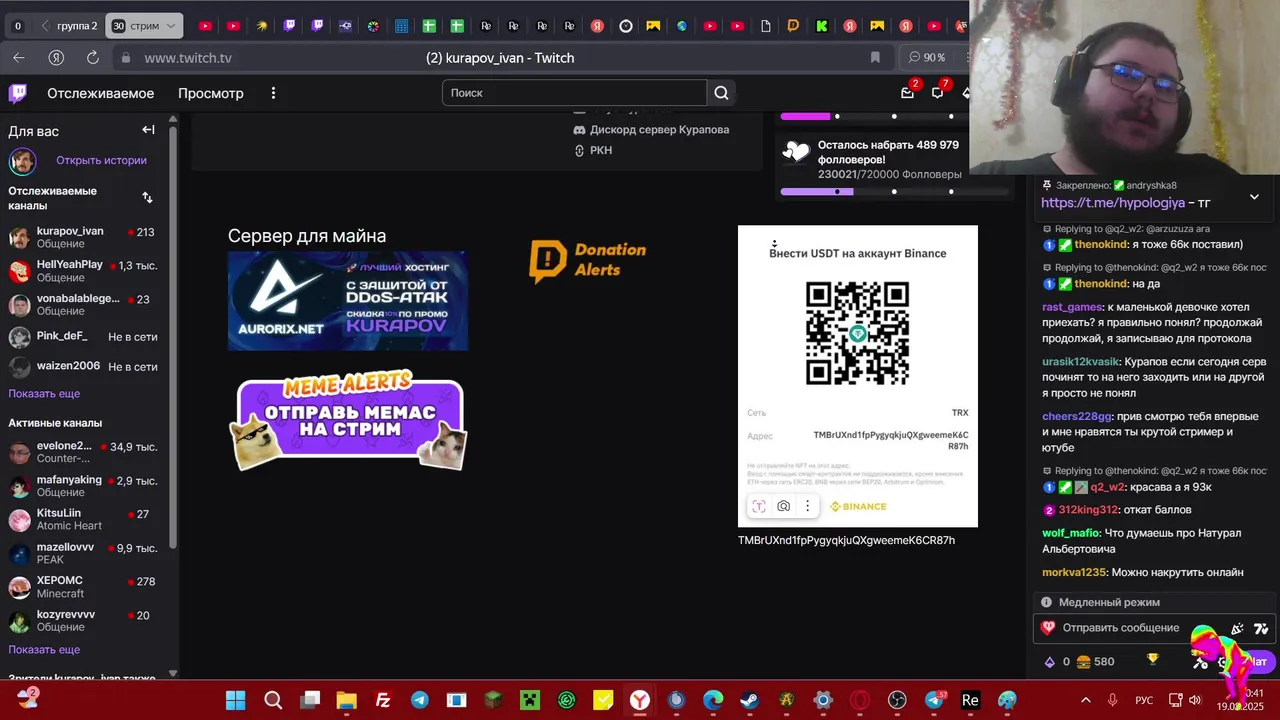Expand the pinned chat message chevron
Image resolution: width=1280 pixels, height=720 pixels.
point(1254,197)
